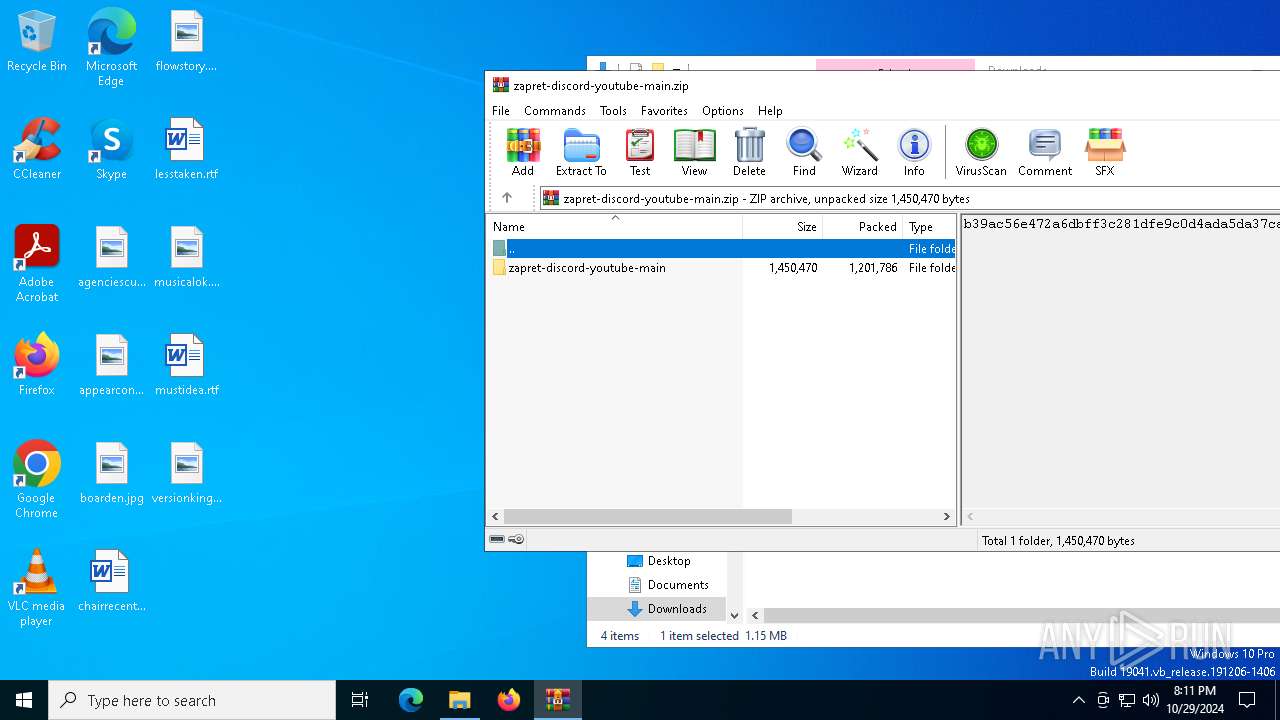
Task: Select the mustidea.rtf desktop file
Action: coord(186,365)
